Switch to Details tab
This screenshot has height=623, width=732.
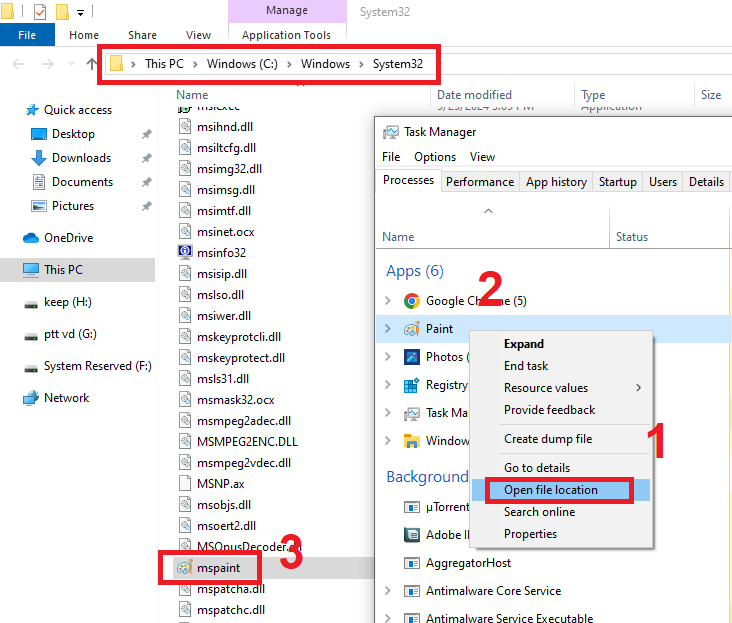[706, 182]
